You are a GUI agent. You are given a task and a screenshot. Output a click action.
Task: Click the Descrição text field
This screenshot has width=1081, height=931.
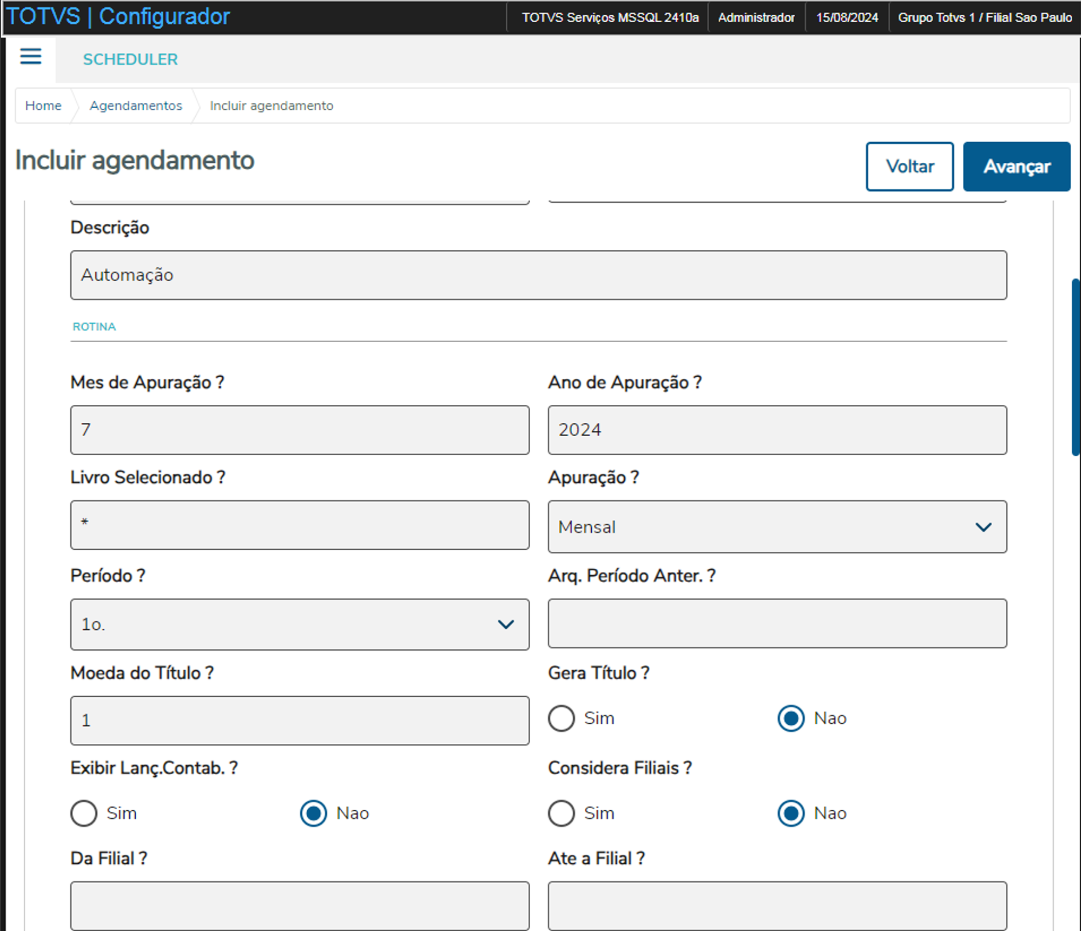coord(538,275)
